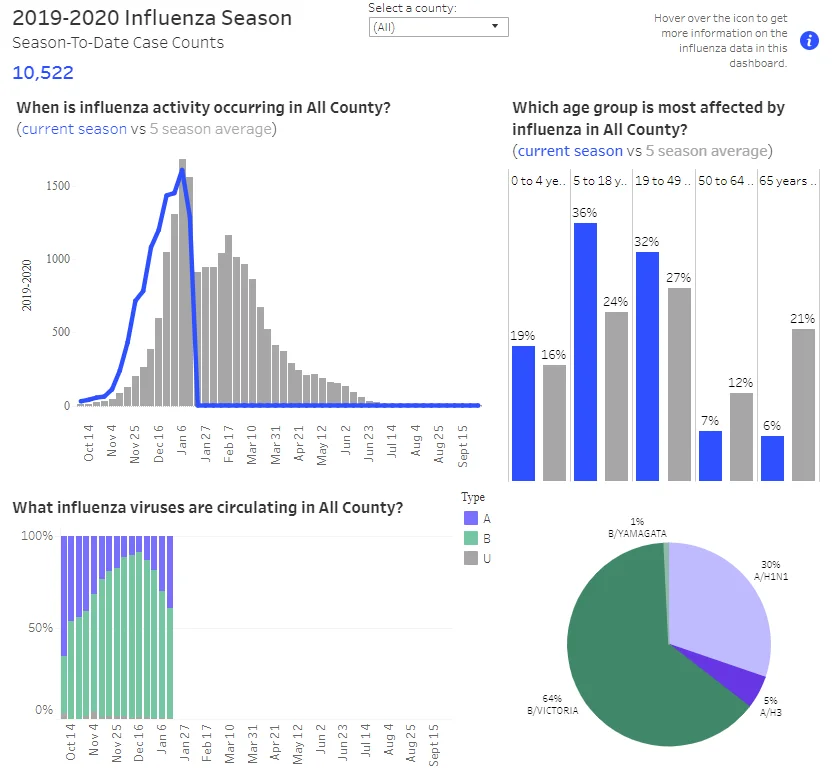The height and width of the screenshot is (780, 840).
Task: Click the 16% gray bar for ages 0 to 4
Action: tap(554, 423)
